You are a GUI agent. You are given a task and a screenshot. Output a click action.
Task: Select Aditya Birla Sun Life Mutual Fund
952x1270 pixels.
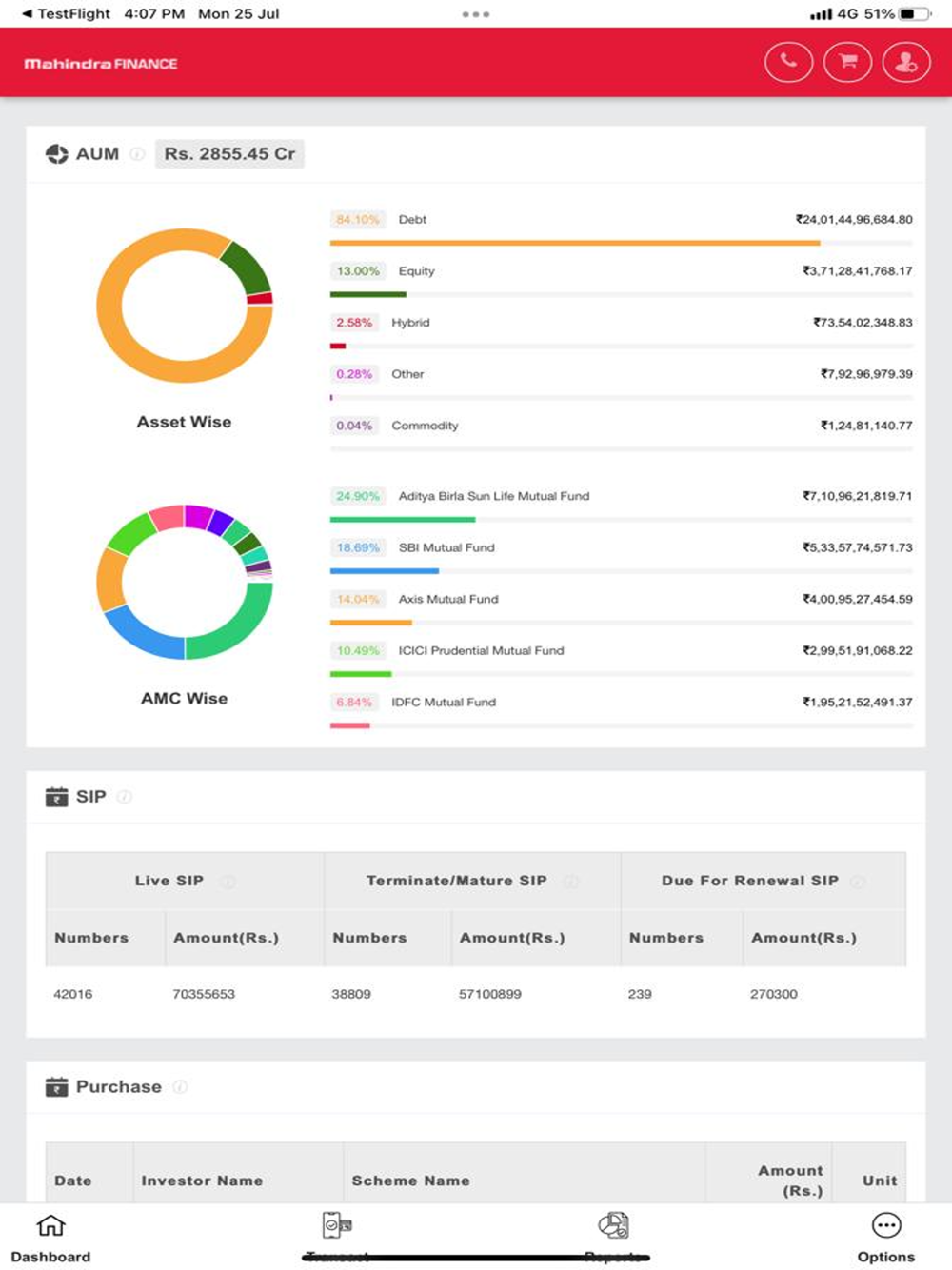tap(494, 496)
